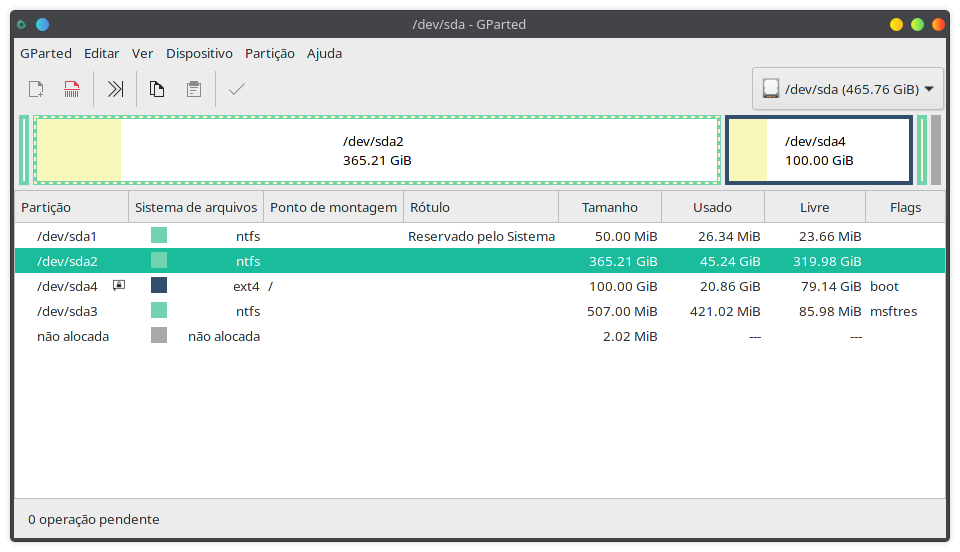This screenshot has width=960, height=552.
Task: Click the 85.98 MiB free value
Action: click(x=830, y=310)
